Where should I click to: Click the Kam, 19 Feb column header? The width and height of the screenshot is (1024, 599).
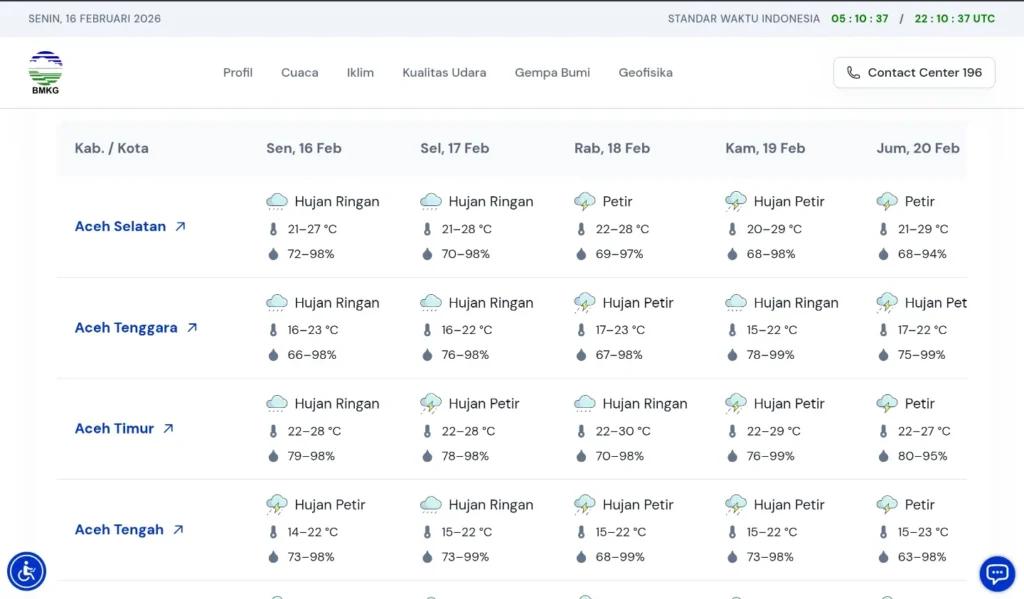tap(765, 148)
